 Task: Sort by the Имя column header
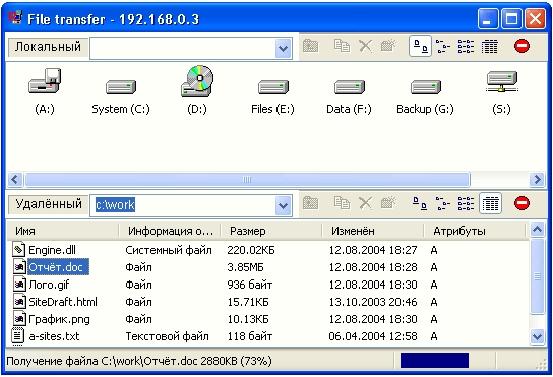(63, 231)
